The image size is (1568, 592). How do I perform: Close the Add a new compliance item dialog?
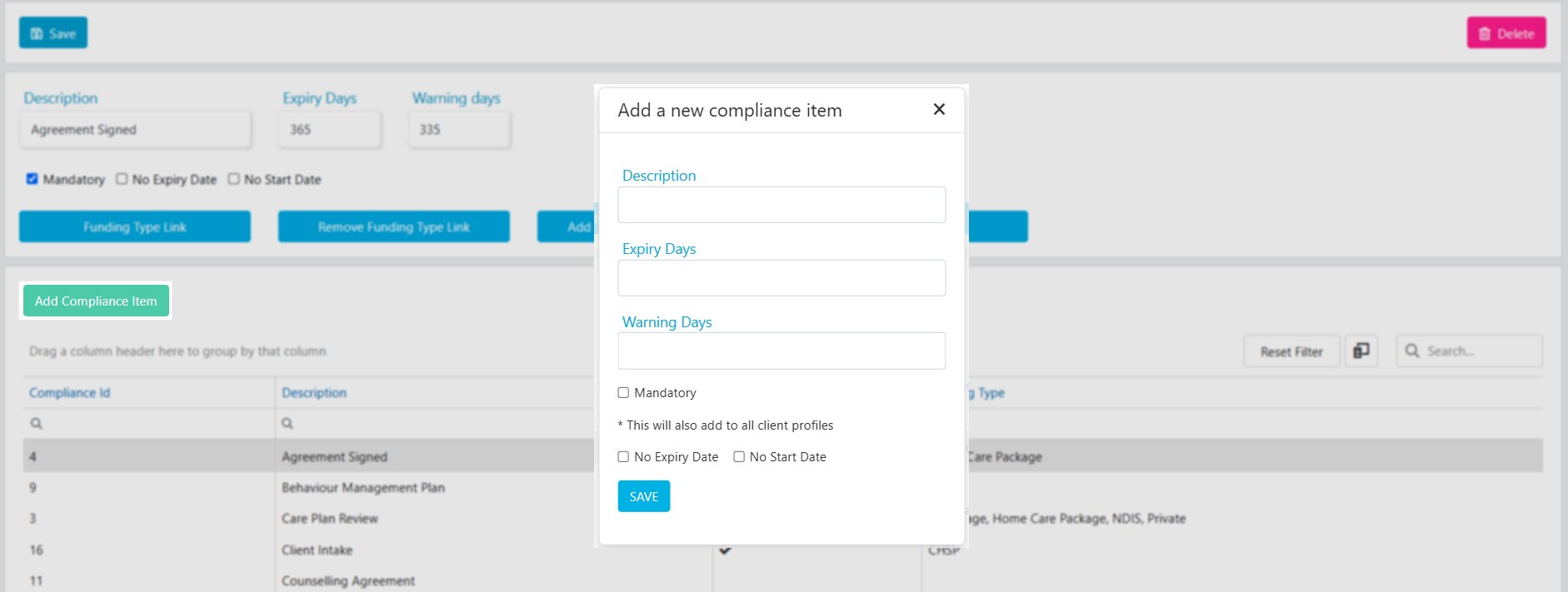939,109
